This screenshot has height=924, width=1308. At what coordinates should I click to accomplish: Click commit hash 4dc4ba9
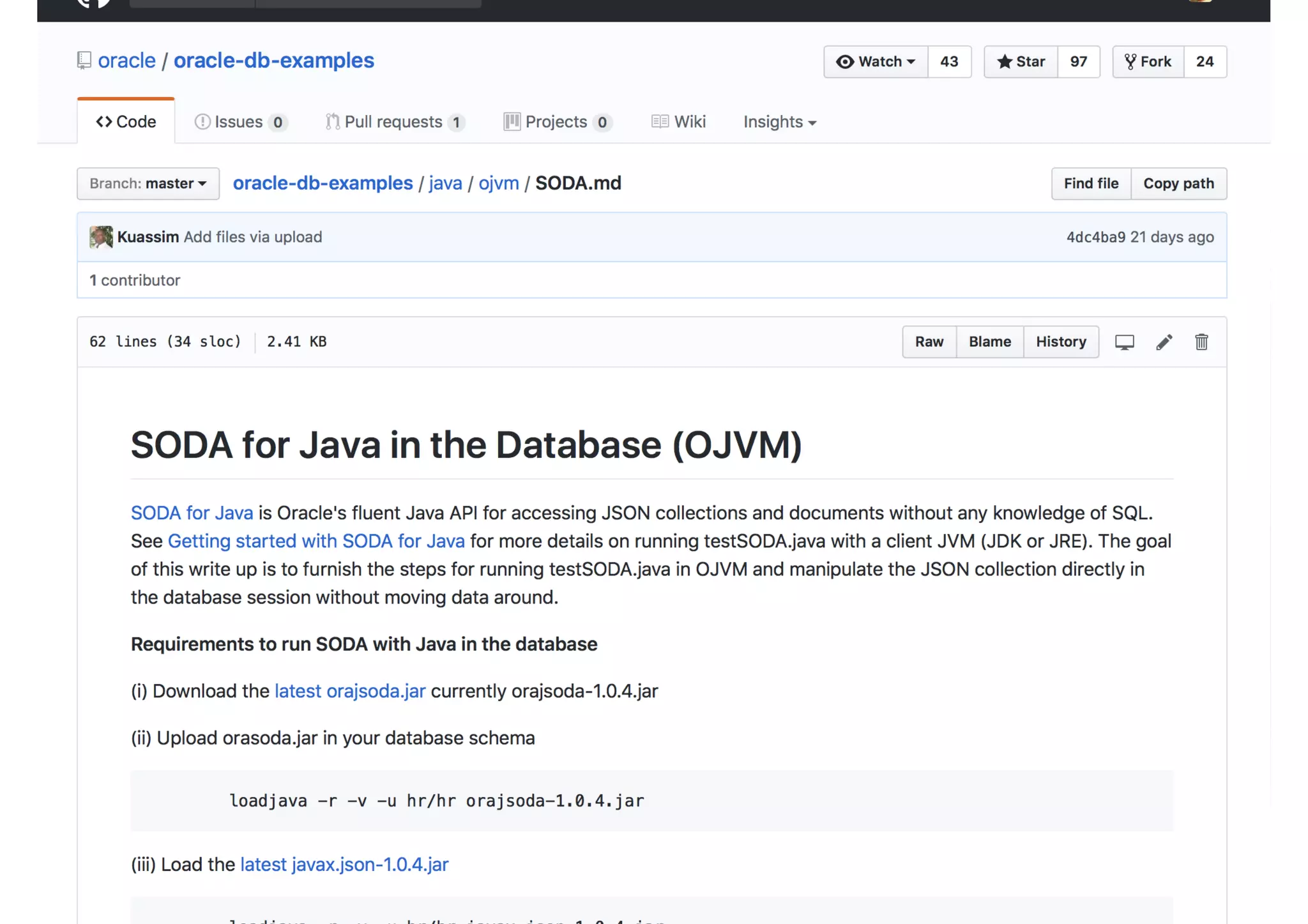click(1095, 238)
